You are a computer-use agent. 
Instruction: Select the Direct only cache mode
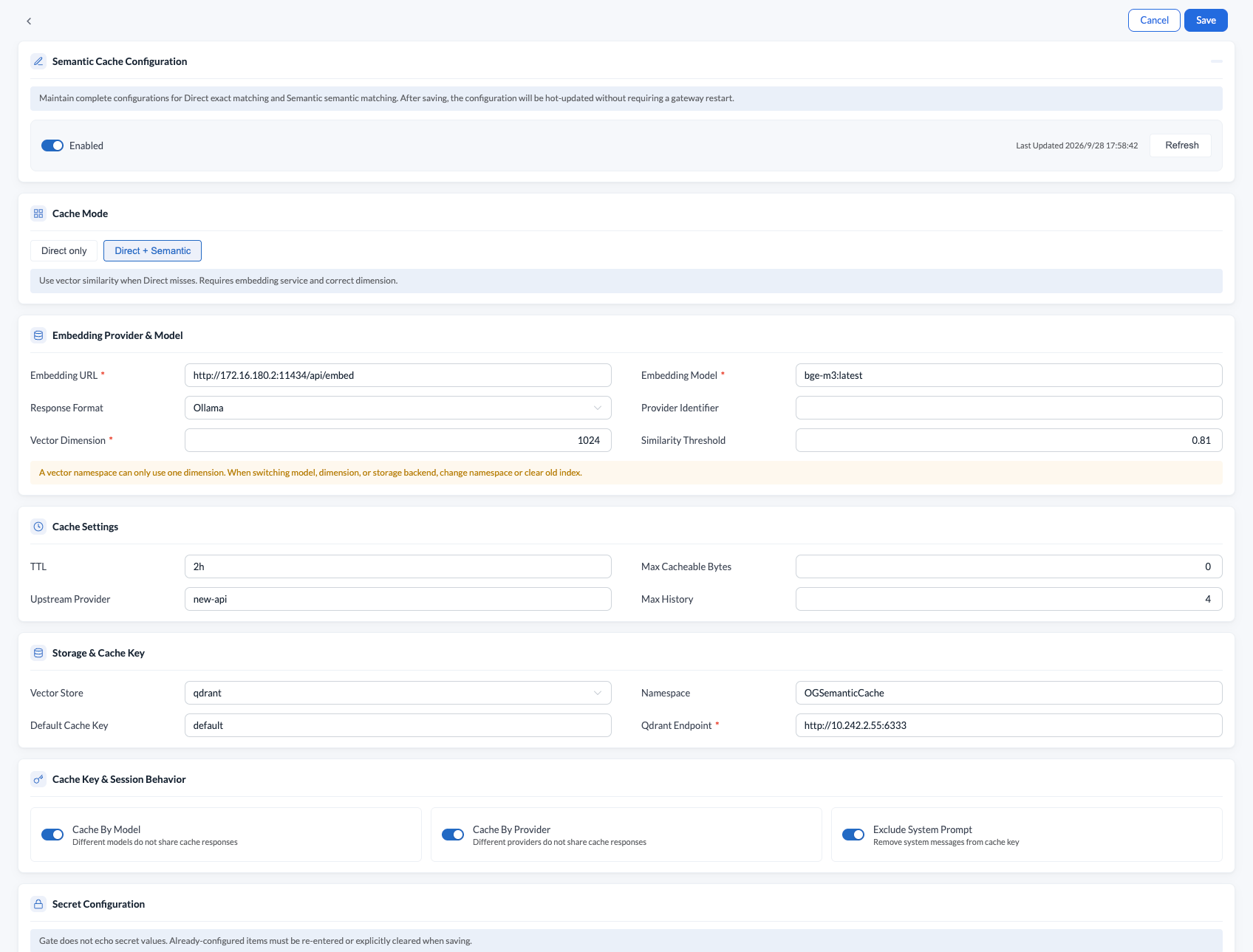point(64,251)
